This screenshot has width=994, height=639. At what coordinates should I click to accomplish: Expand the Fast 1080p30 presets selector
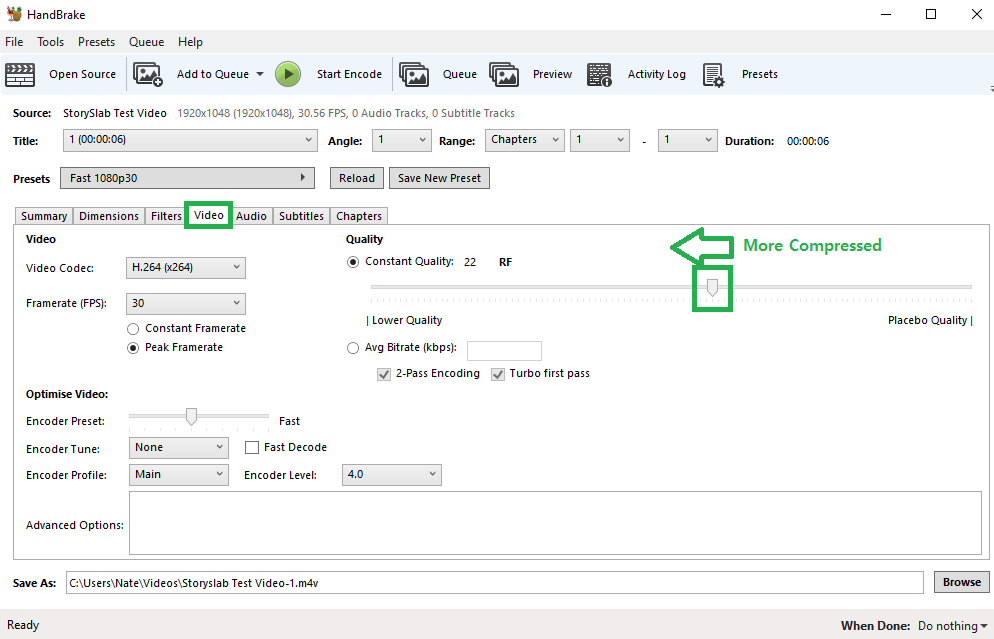click(188, 178)
